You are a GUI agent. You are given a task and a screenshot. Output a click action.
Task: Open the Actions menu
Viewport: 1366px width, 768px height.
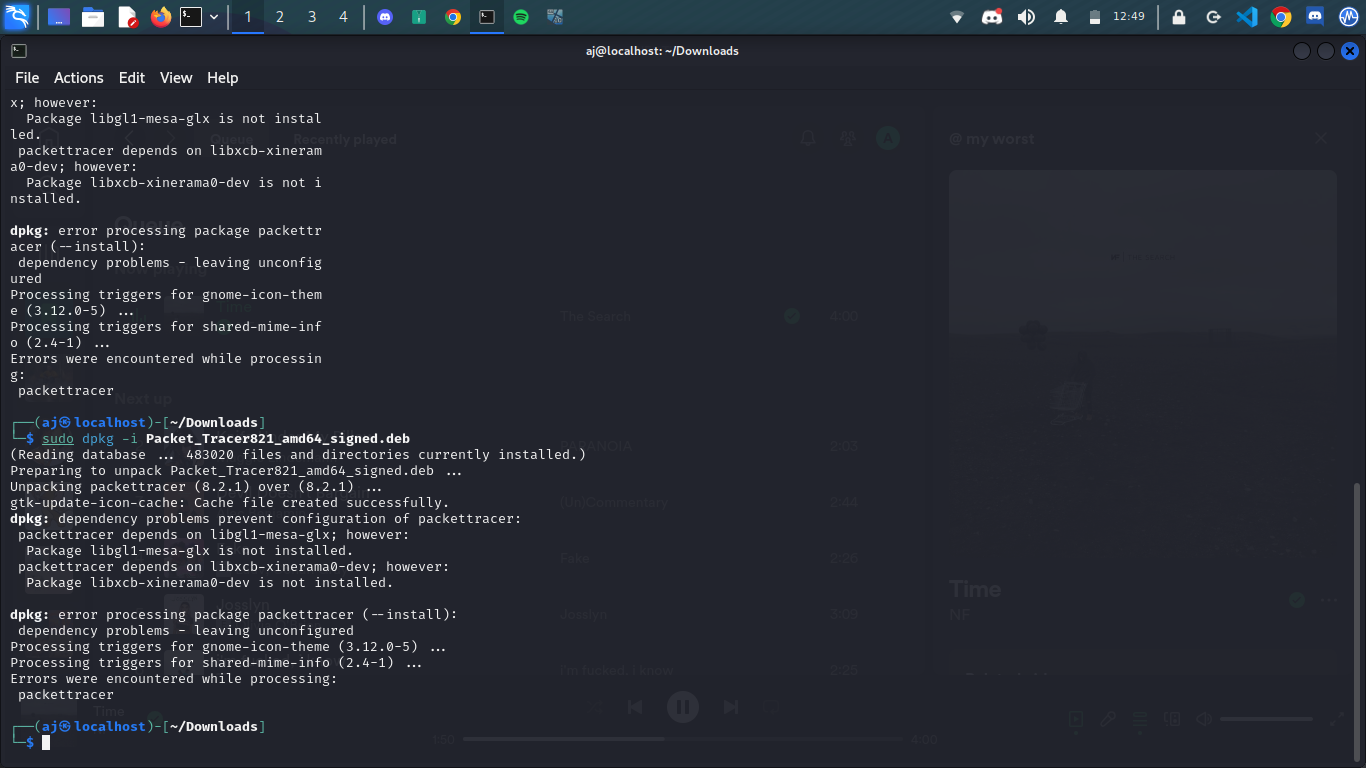[78, 78]
